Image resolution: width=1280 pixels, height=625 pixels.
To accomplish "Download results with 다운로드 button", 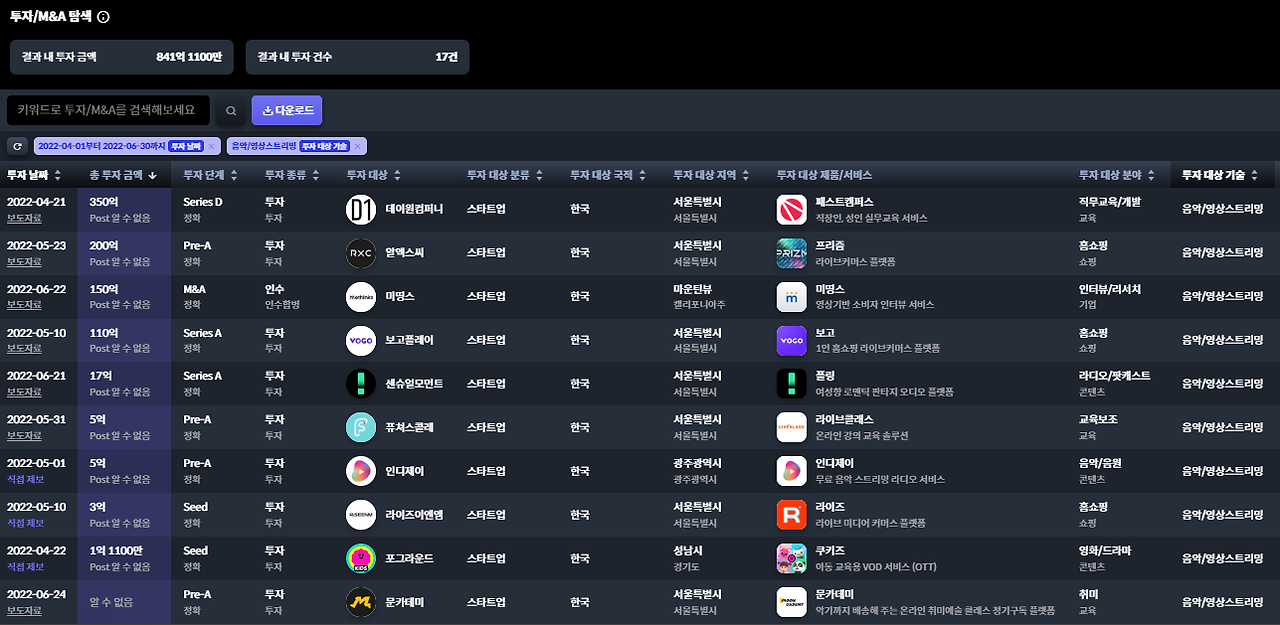I will [287, 110].
